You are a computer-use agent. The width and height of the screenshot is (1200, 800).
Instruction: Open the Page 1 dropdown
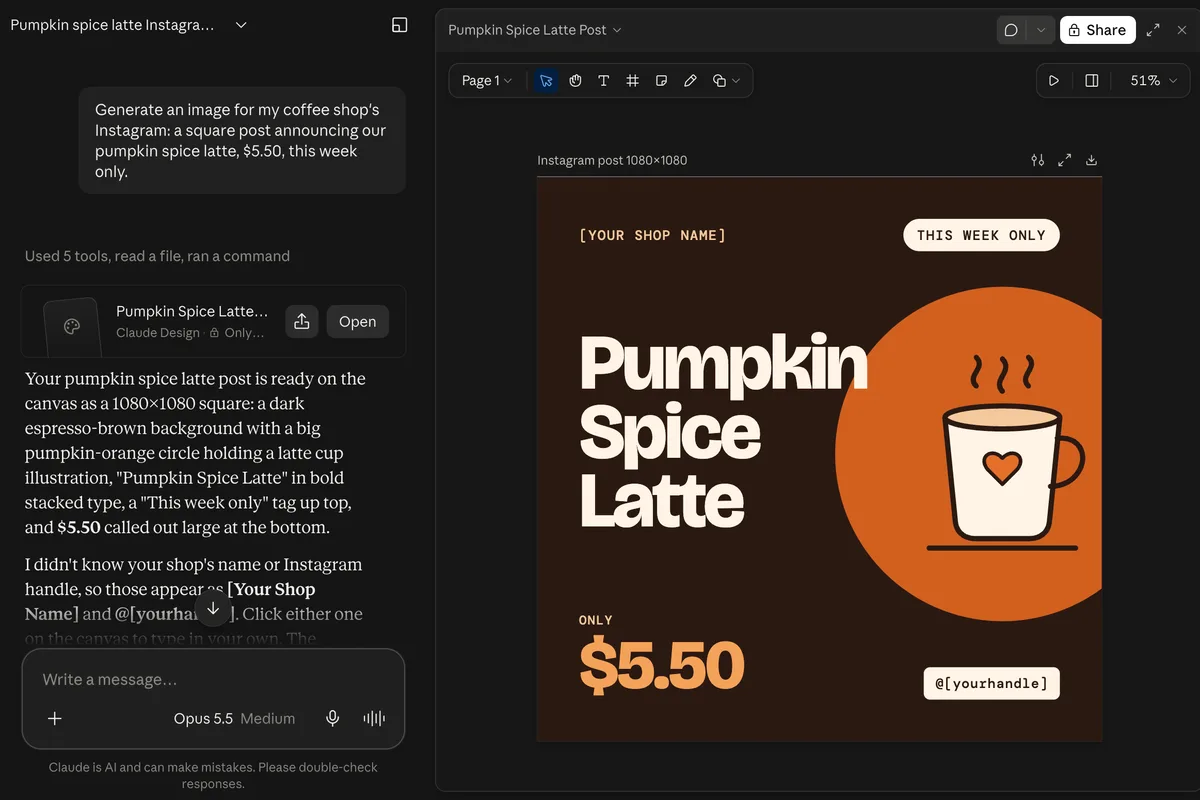point(487,81)
